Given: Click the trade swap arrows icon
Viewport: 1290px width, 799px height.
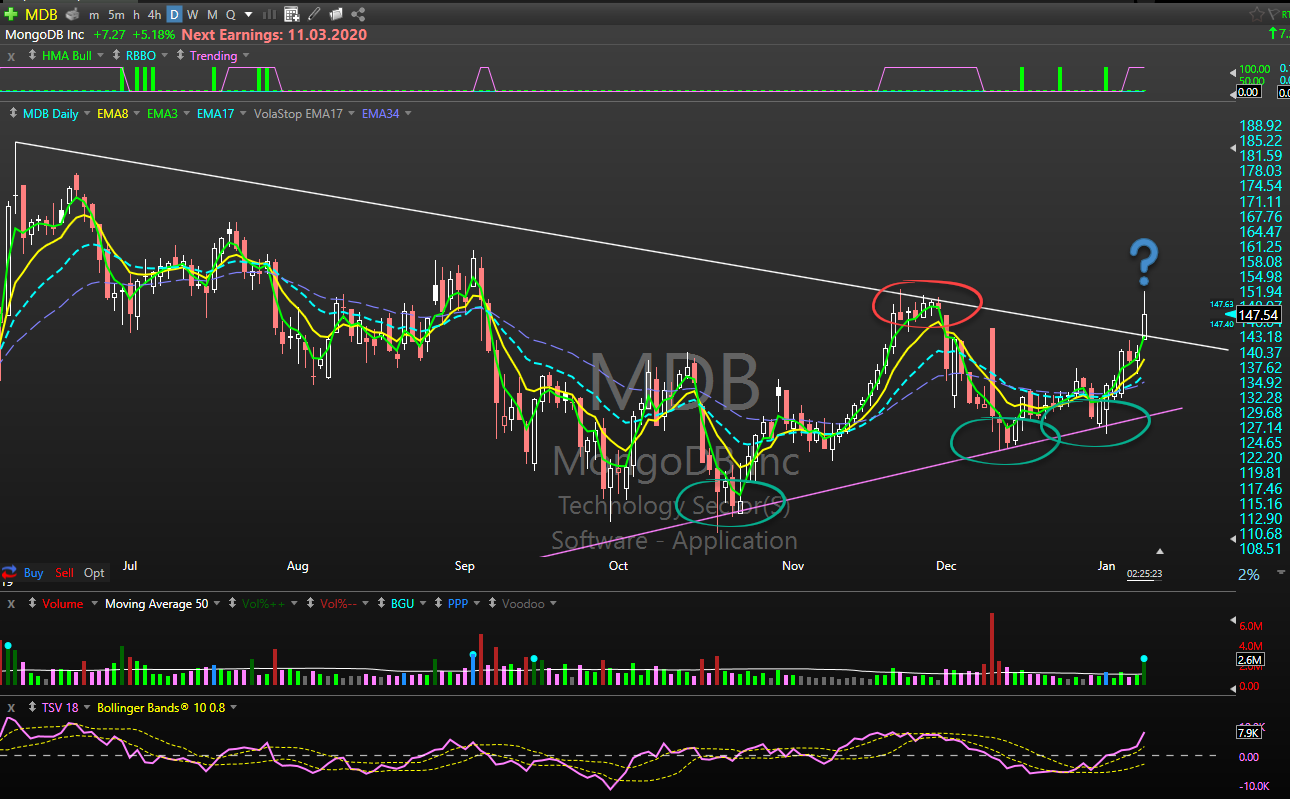Looking at the screenshot, I should (9, 573).
